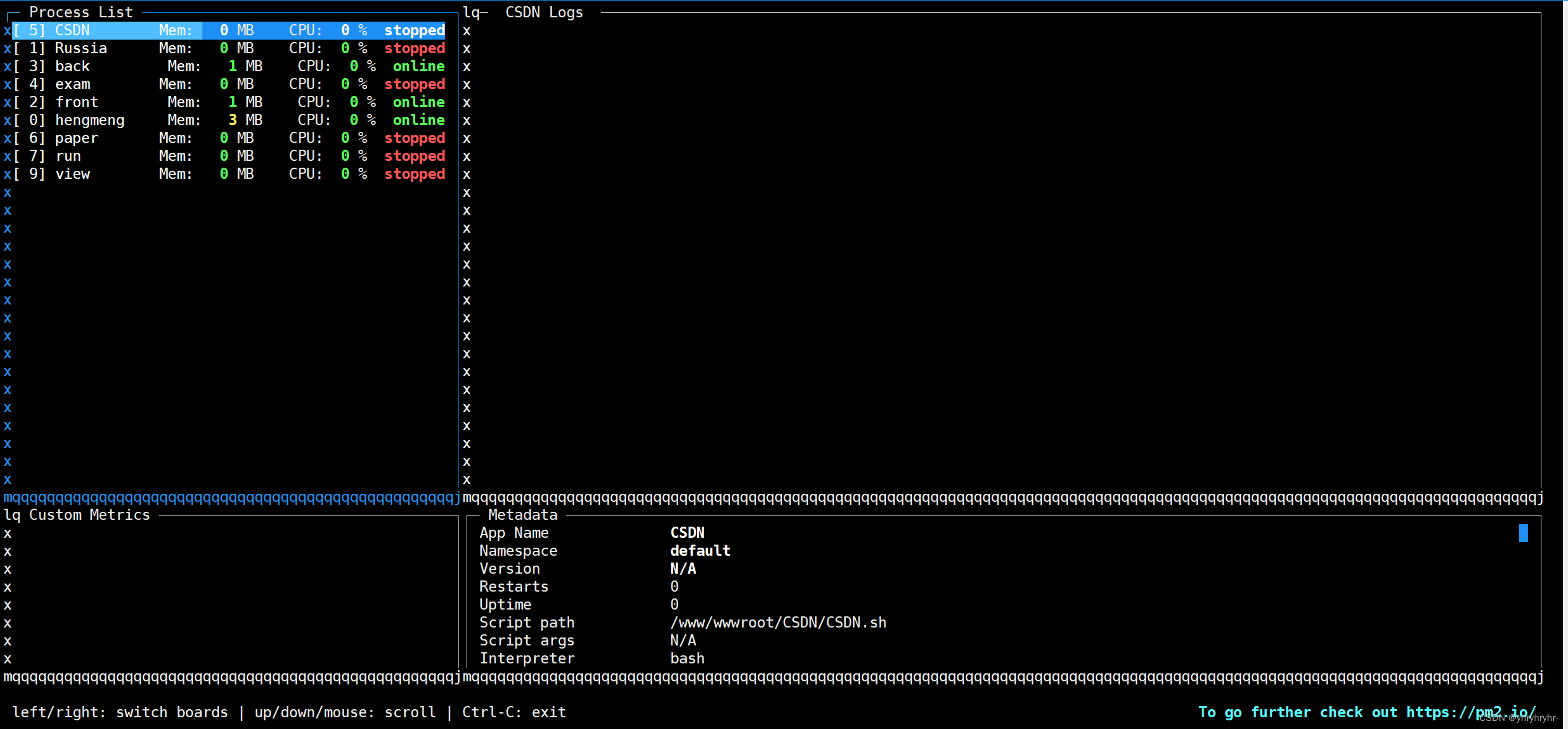The image size is (1568, 729).
Task: Select the run process entry
Action: click(x=68, y=156)
